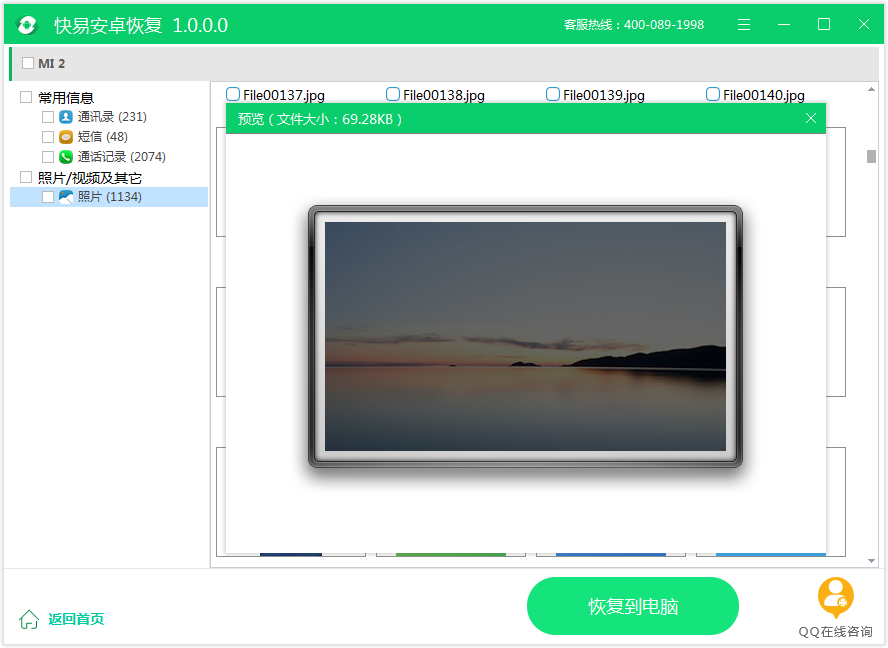The image size is (888, 648).
Task: Open 通讯录 (231) tree item
Action: click(112, 117)
